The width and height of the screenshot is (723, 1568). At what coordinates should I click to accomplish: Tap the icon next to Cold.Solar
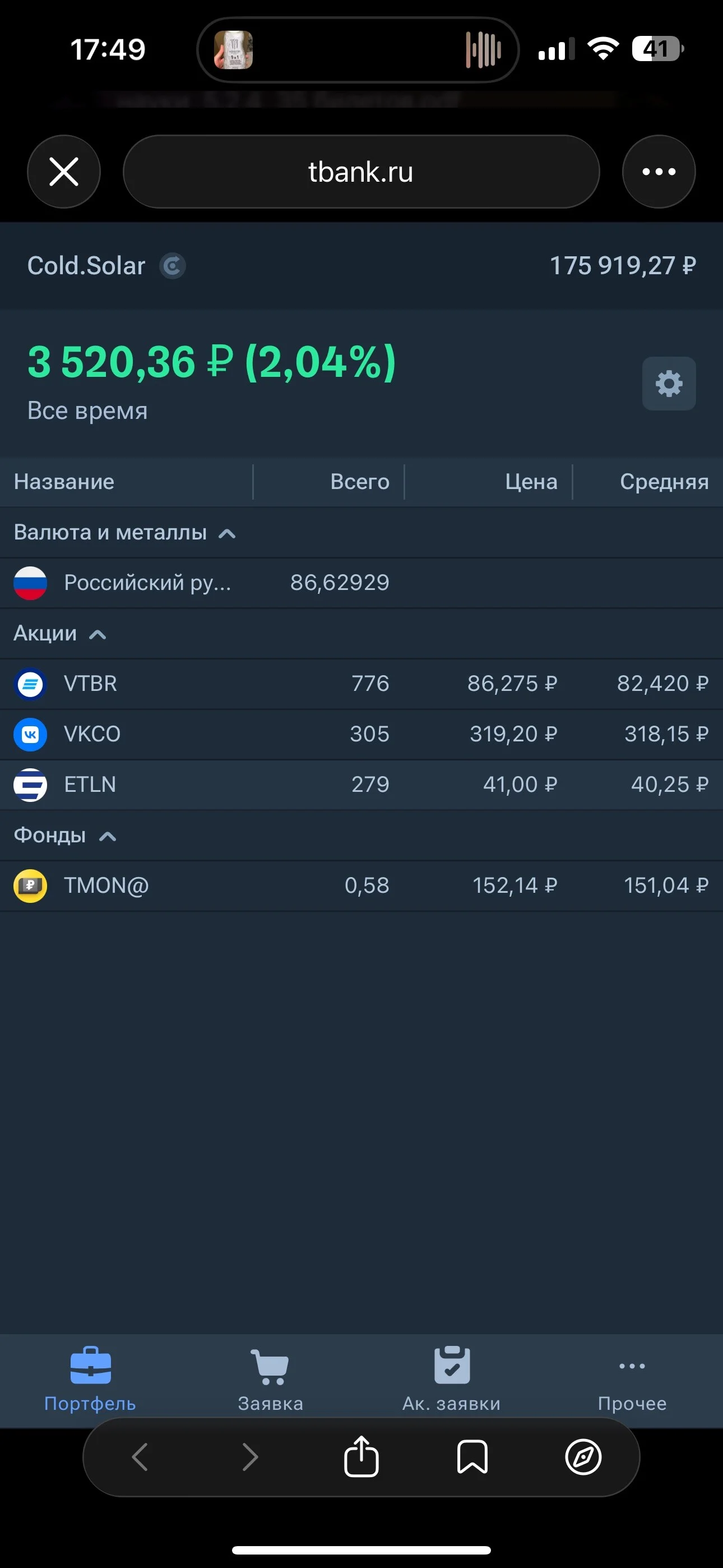172,266
